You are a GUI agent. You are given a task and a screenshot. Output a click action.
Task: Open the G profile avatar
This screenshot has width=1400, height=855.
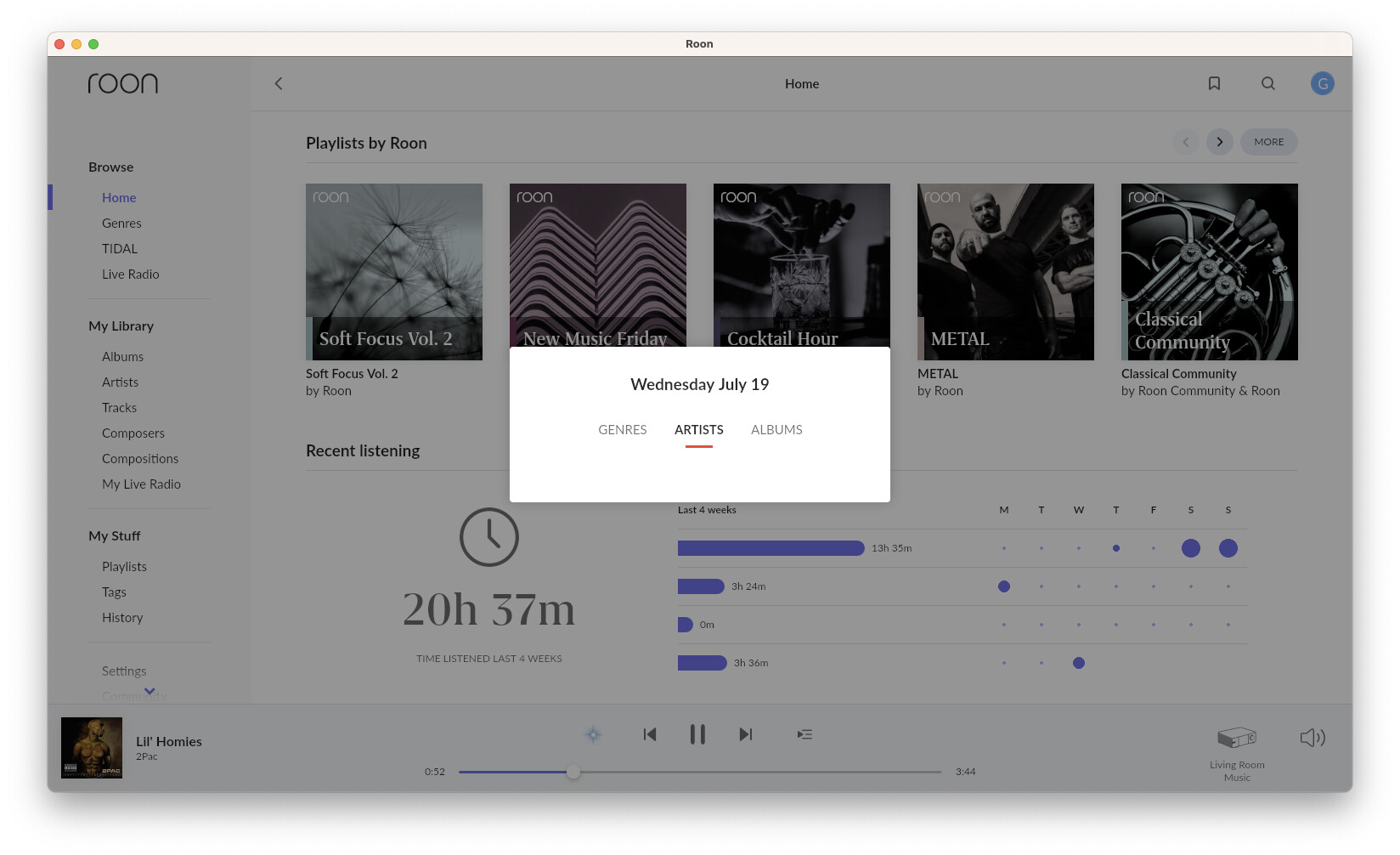point(1322,83)
